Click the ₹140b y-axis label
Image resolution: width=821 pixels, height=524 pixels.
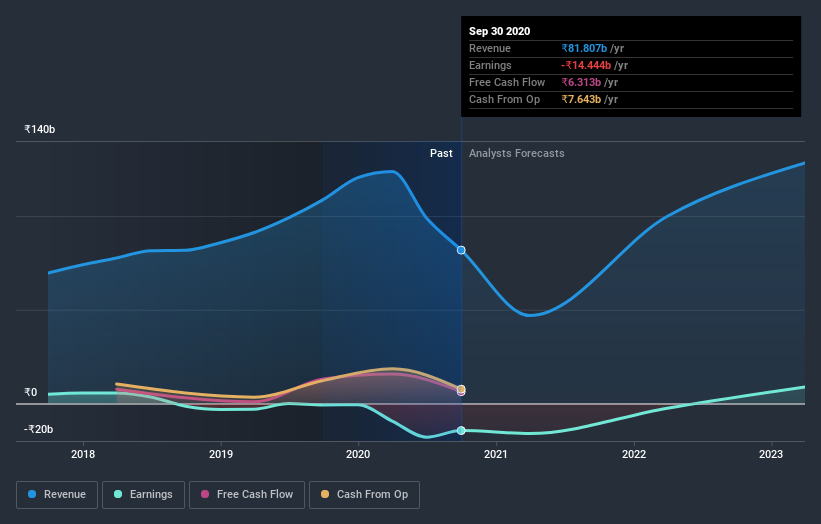[39, 129]
